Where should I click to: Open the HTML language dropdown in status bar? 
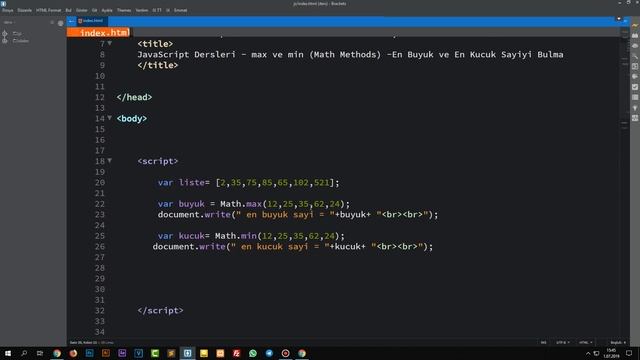(586, 343)
